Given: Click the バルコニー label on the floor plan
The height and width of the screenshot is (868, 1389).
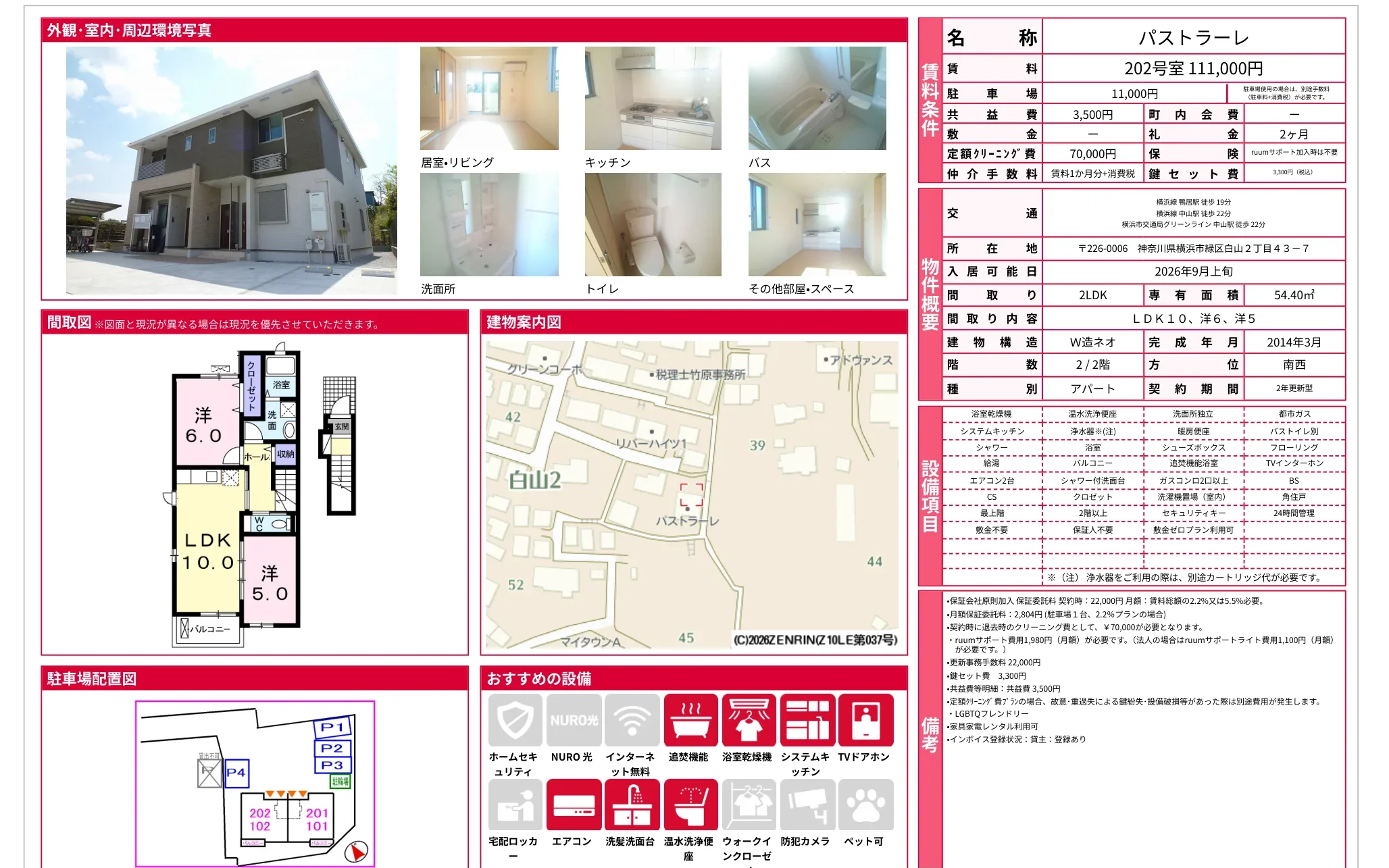Looking at the screenshot, I should 210,629.
